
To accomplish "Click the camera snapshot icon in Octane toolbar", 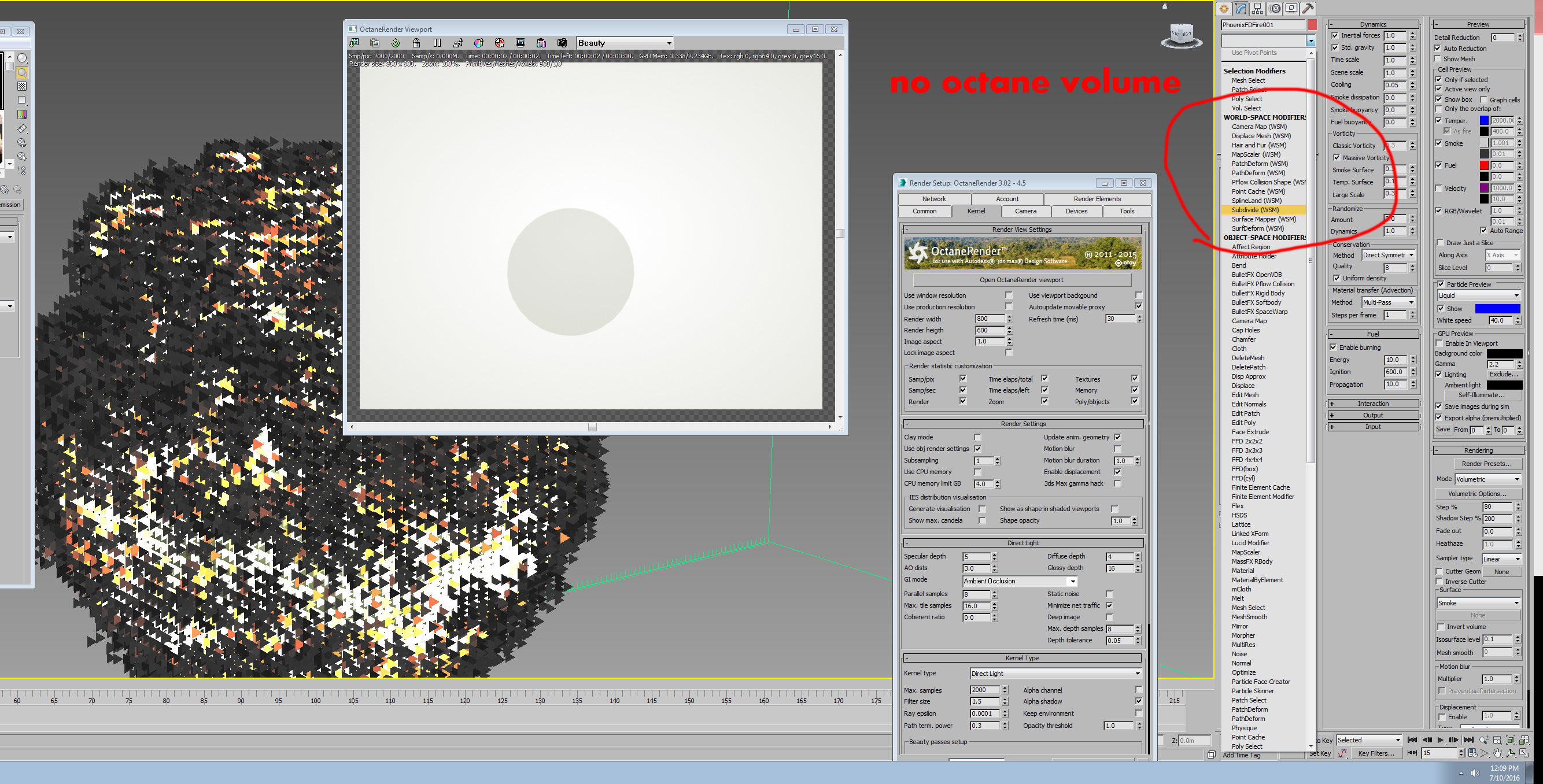I will [x=562, y=43].
